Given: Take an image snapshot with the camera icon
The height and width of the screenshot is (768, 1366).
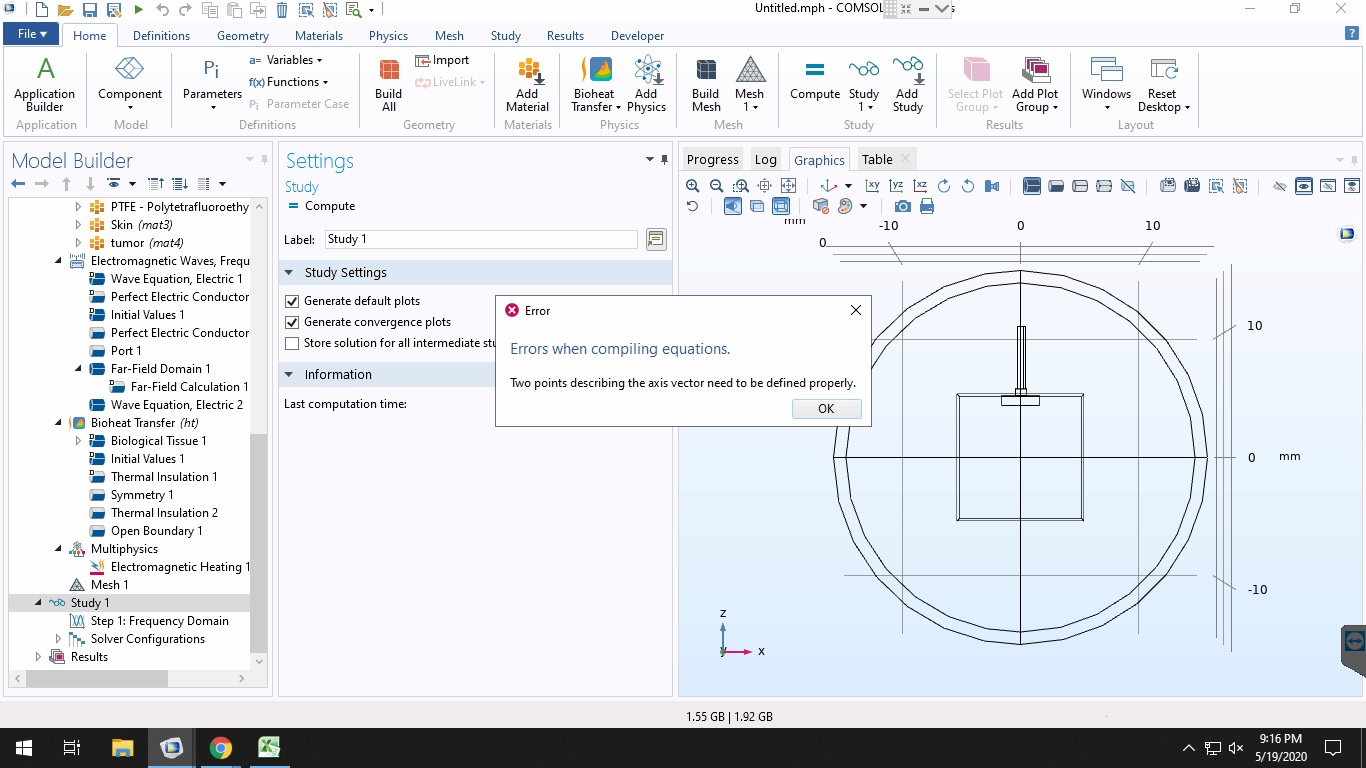Looking at the screenshot, I should [x=903, y=206].
